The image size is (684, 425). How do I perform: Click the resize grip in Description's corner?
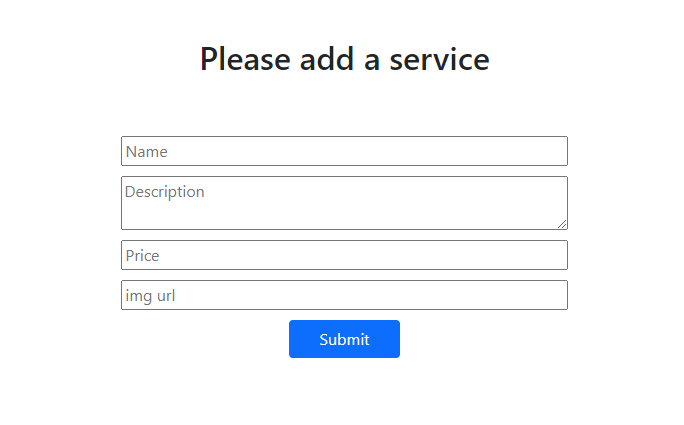[563, 225]
